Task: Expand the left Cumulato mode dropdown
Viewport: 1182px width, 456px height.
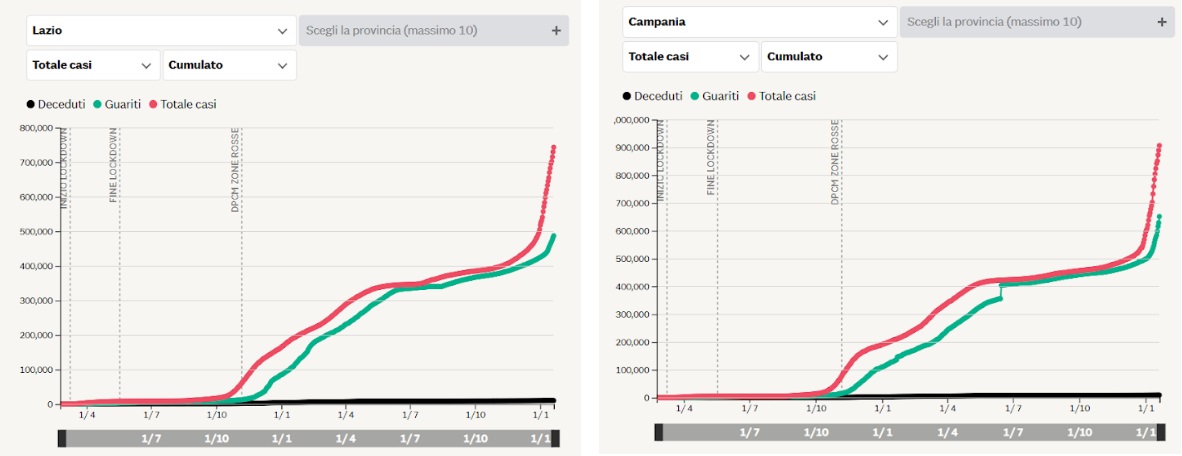Action: pos(229,65)
